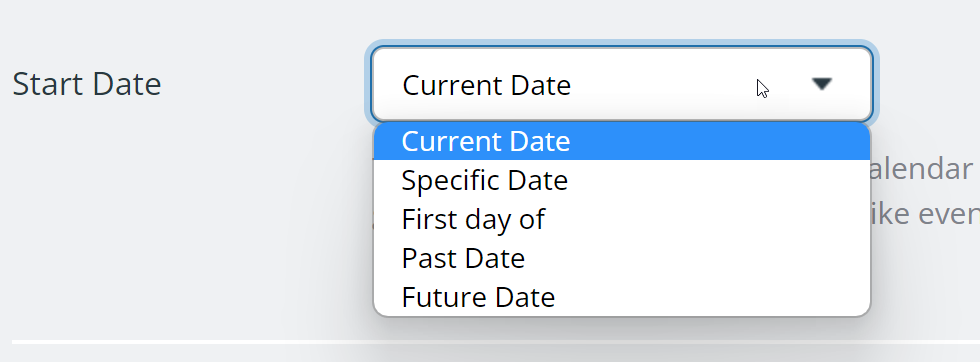Click the black caret arrow in Start Date box
This screenshot has width=980, height=362.
tap(821, 84)
